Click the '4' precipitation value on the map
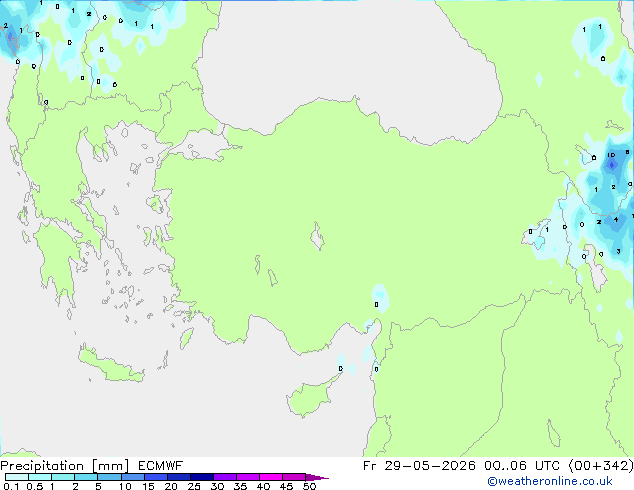The height and width of the screenshot is (490, 634). click(x=616, y=220)
